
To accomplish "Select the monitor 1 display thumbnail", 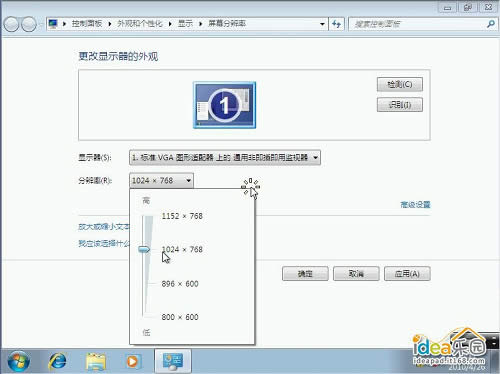I will point(225,105).
